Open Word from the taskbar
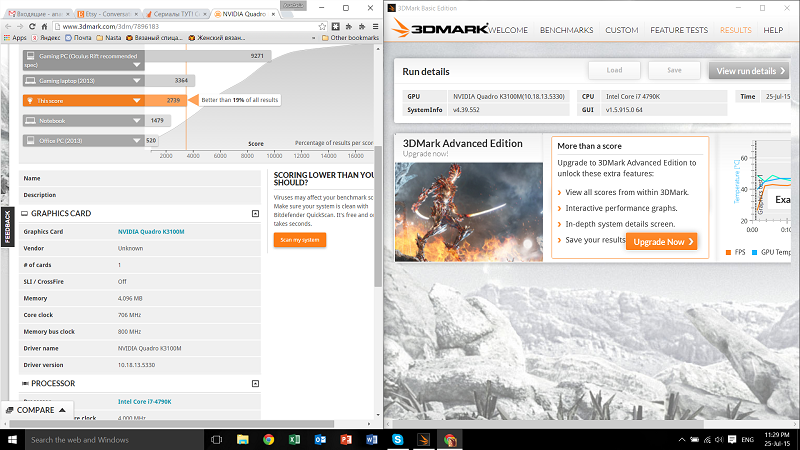Screen dimensions: 800x450 click(372, 439)
